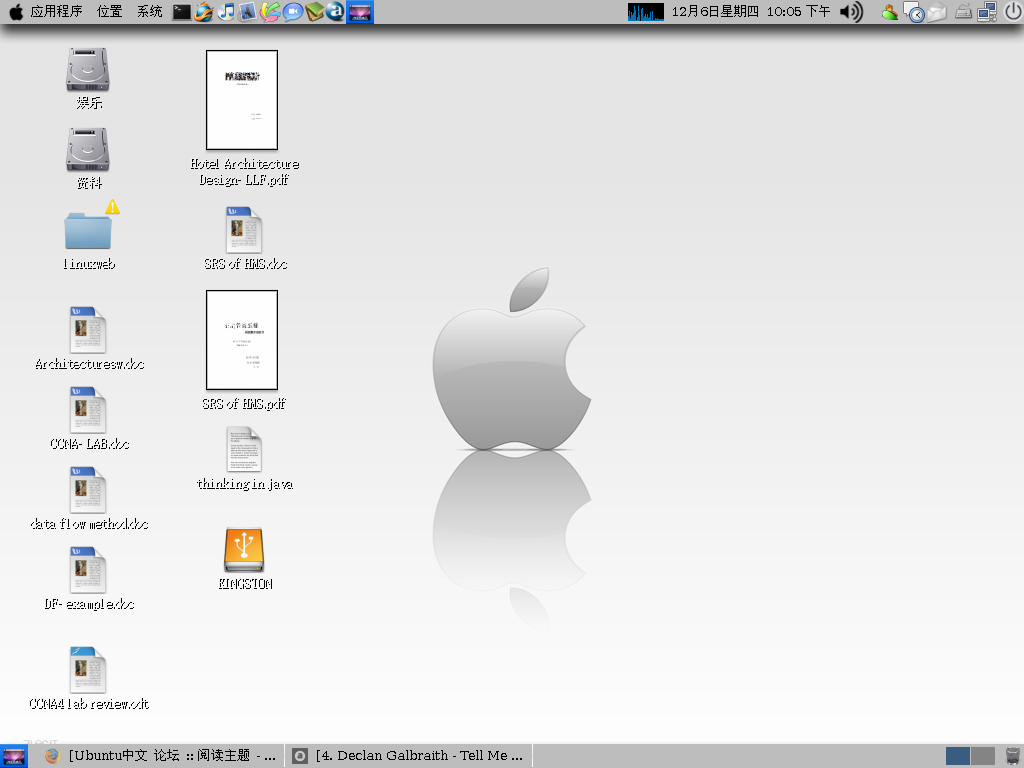Launch the colorful swirl application icon

(270, 12)
